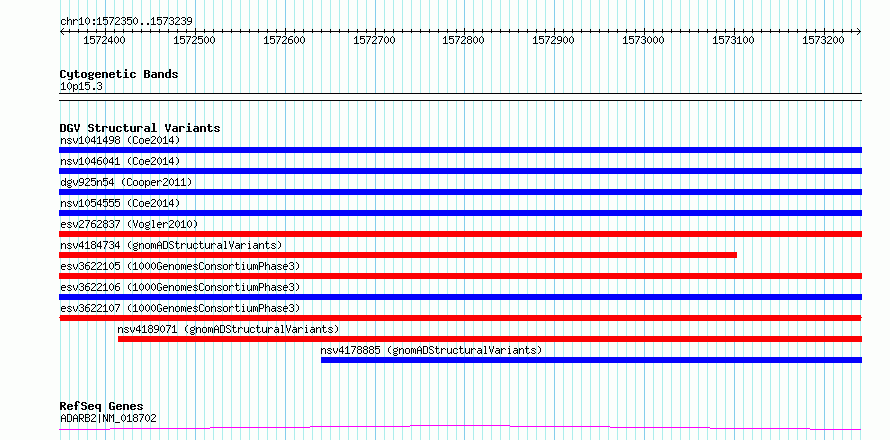Click the esv3622107 1000Genomes label
The height and width of the screenshot is (440, 890).
[x=180, y=308]
